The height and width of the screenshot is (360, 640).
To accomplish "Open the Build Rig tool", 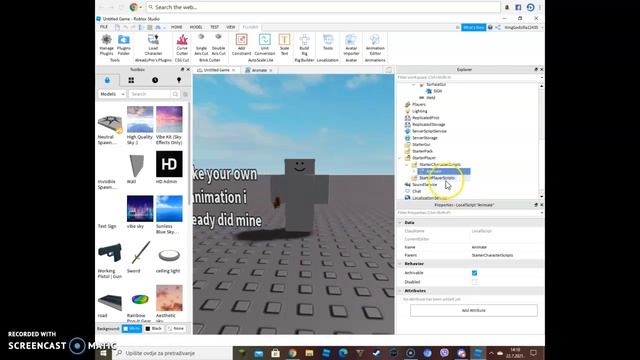I will tap(304, 45).
